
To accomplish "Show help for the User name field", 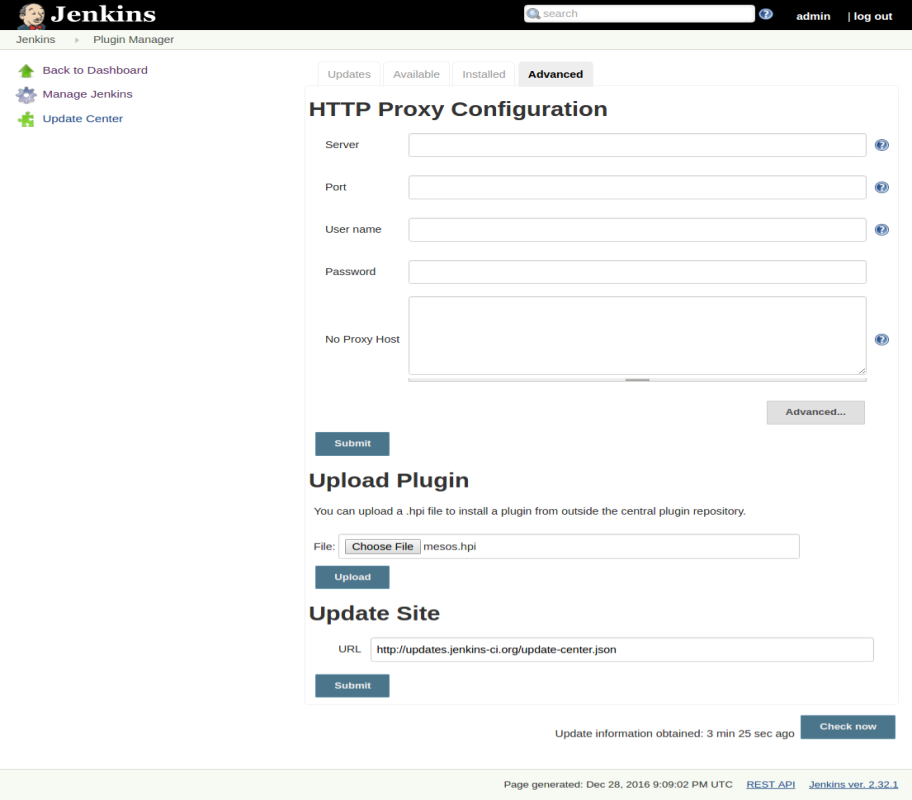I will (x=882, y=230).
